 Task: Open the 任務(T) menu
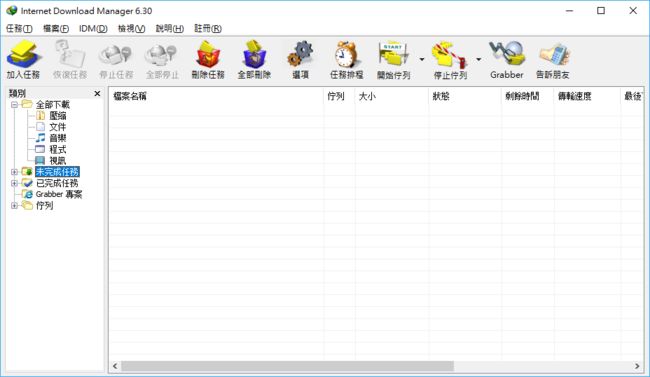pyautogui.click(x=19, y=28)
